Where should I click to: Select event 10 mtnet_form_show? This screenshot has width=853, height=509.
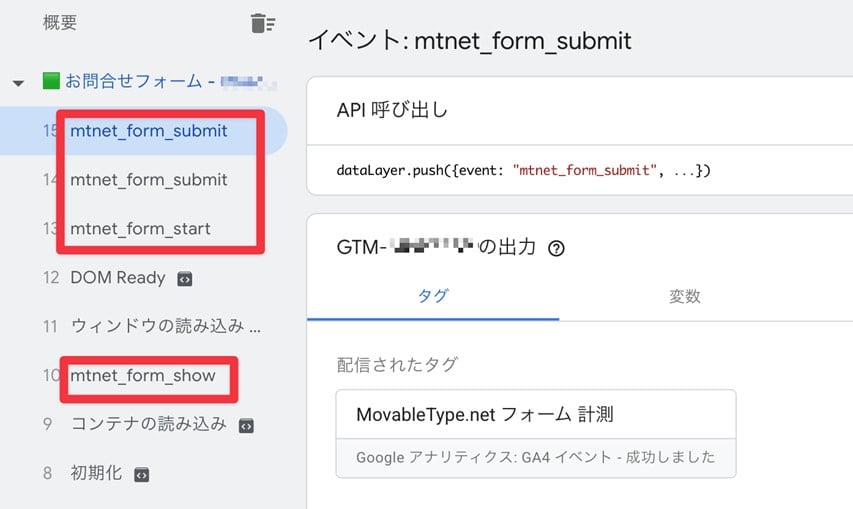tap(141, 376)
